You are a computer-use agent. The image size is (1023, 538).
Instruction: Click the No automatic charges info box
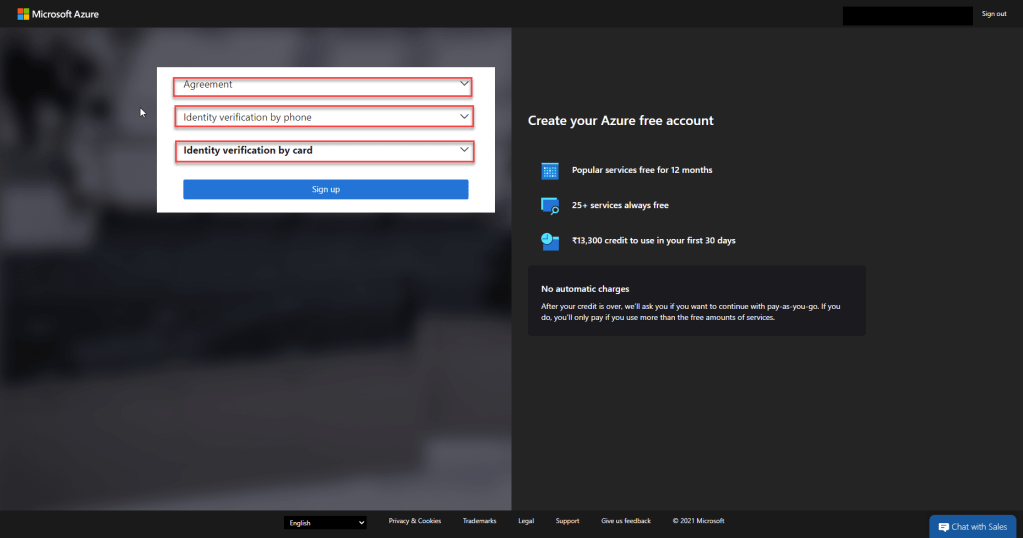pyautogui.click(x=696, y=300)
